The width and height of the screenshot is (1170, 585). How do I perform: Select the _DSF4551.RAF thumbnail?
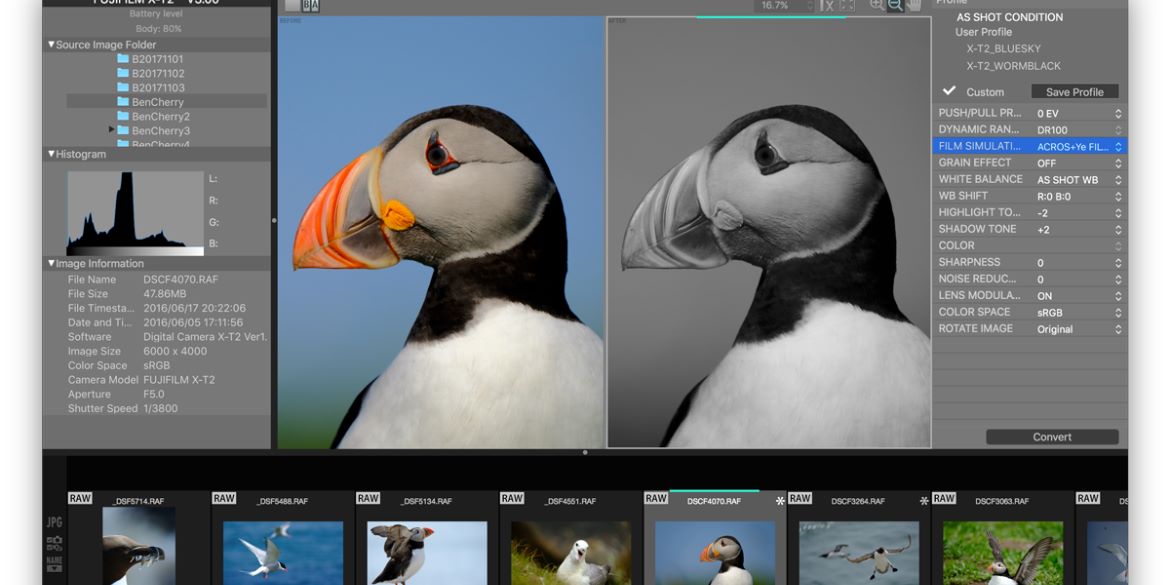[571, 553]
